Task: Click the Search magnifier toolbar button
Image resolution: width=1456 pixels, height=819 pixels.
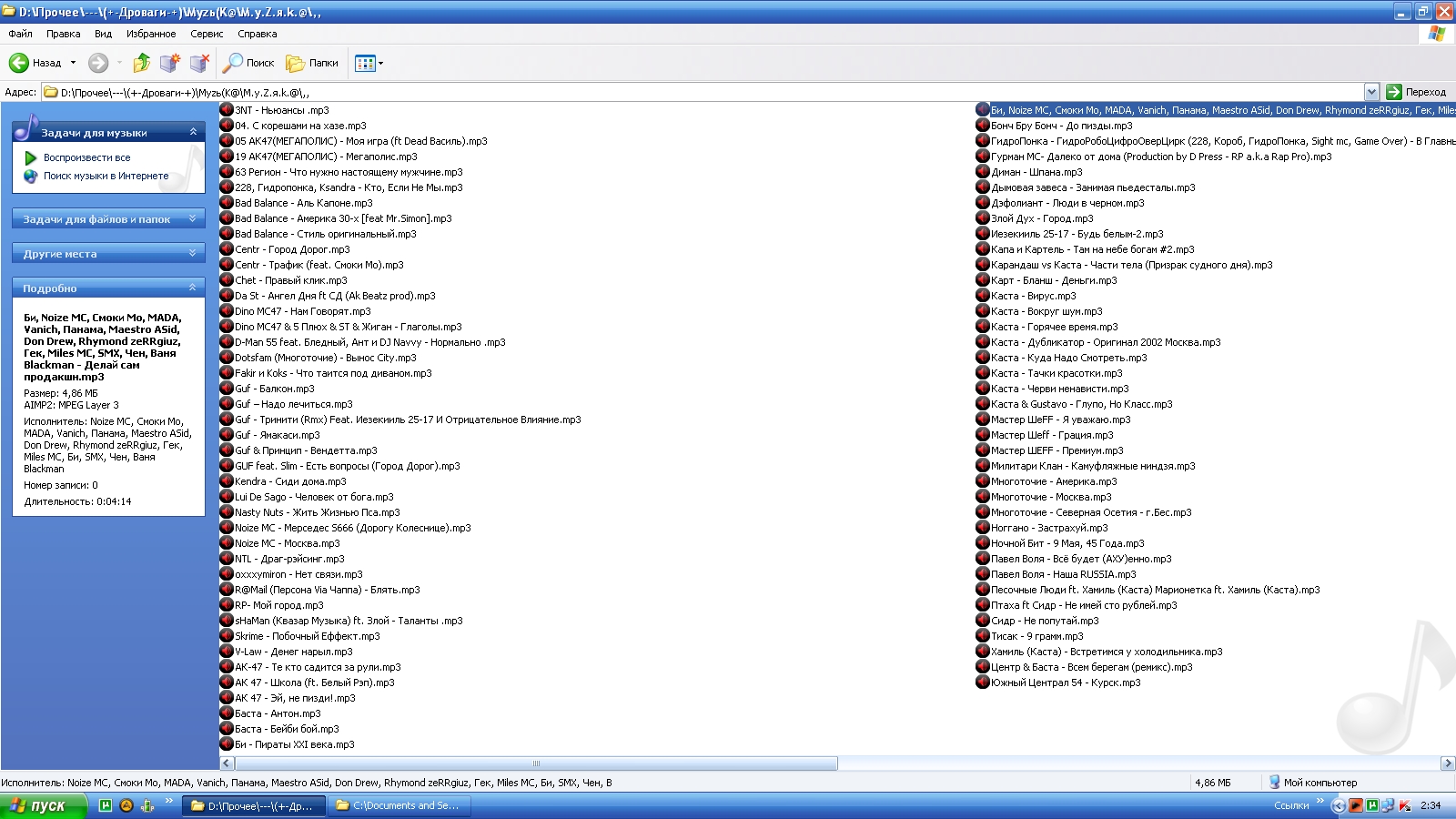Action: 249,63
